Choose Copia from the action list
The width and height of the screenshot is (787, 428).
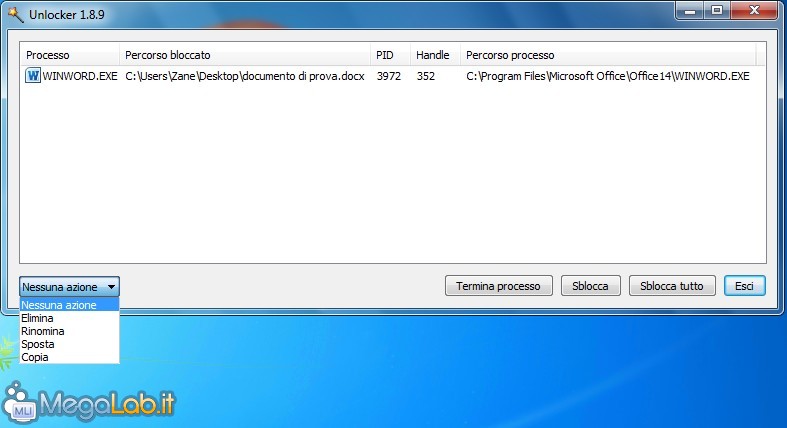coord(69,357)
